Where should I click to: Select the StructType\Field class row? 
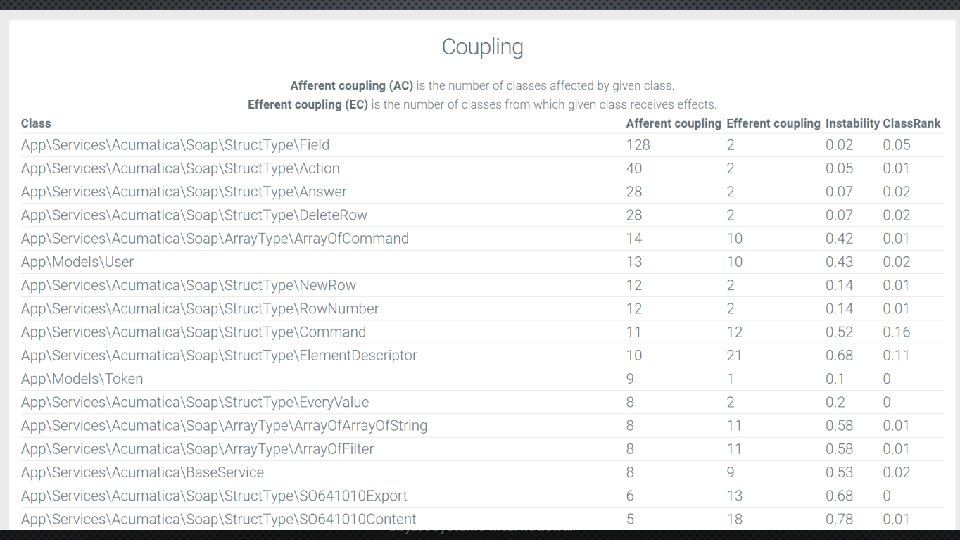click(x=175, y=145)
